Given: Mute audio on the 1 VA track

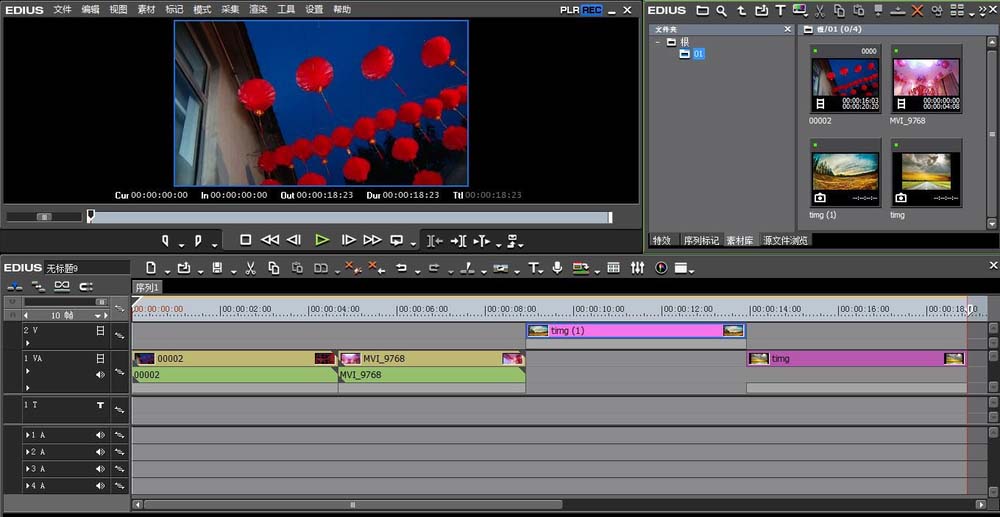Looking at the screenshot, I should [100, 375].
